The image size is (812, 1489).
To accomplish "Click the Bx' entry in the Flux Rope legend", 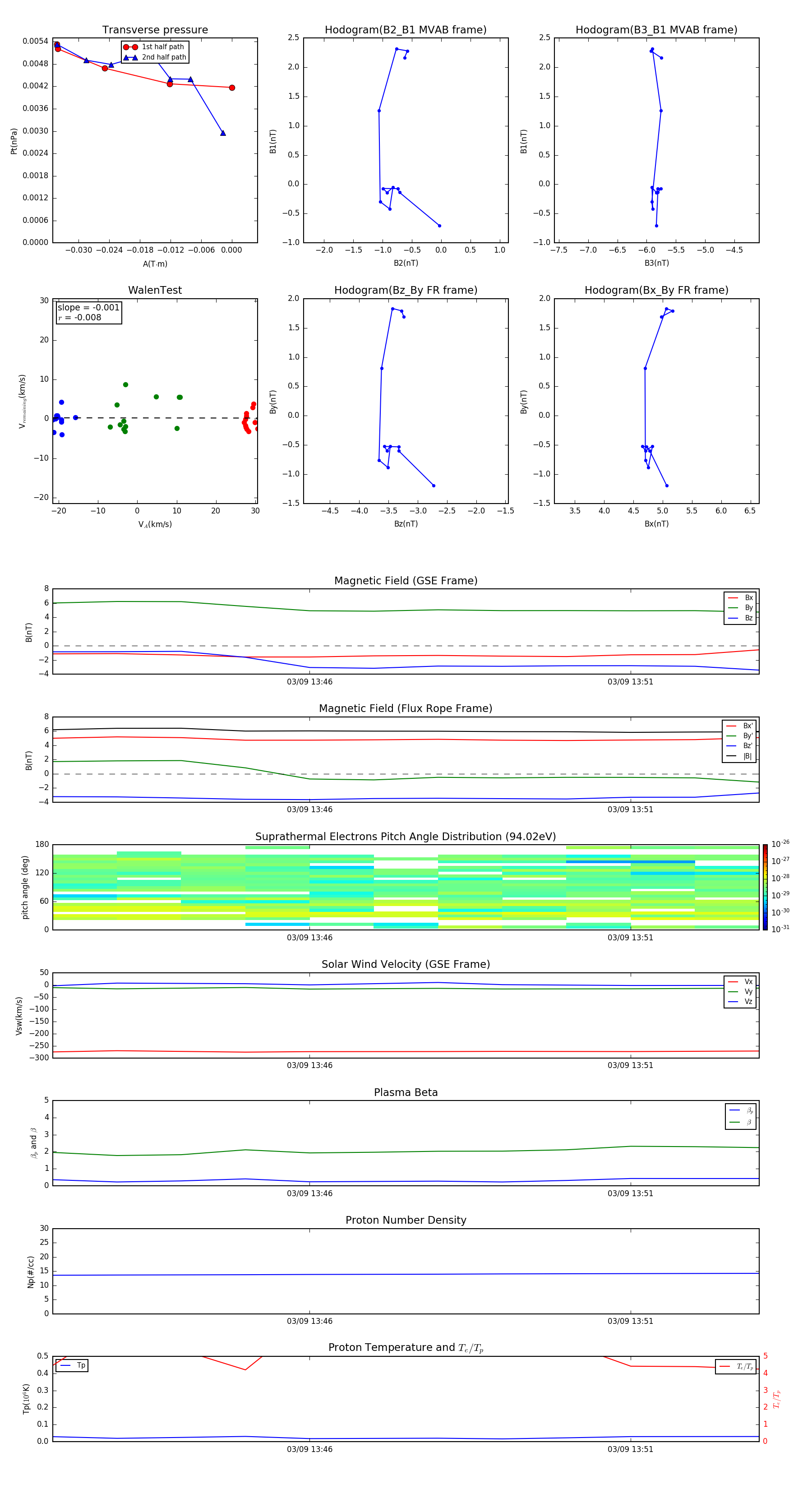I will (x=739, y=726).
